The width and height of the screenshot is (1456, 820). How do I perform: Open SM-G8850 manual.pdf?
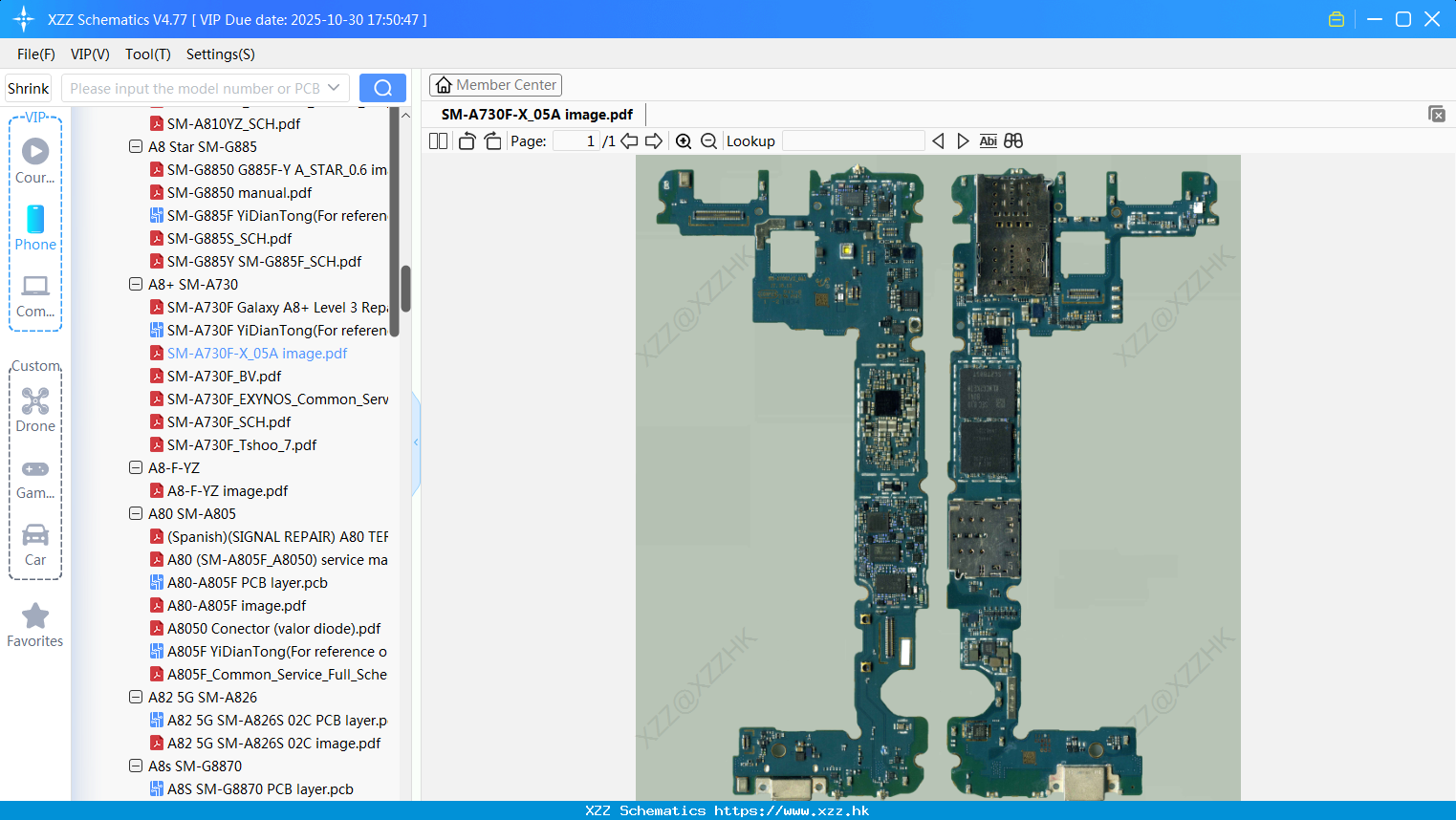239,193
